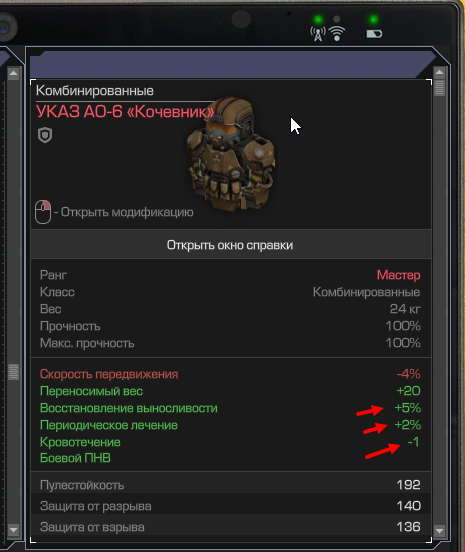Click the Боевой ПНВ property line
The image size is (465, 552).
[75, 458]
